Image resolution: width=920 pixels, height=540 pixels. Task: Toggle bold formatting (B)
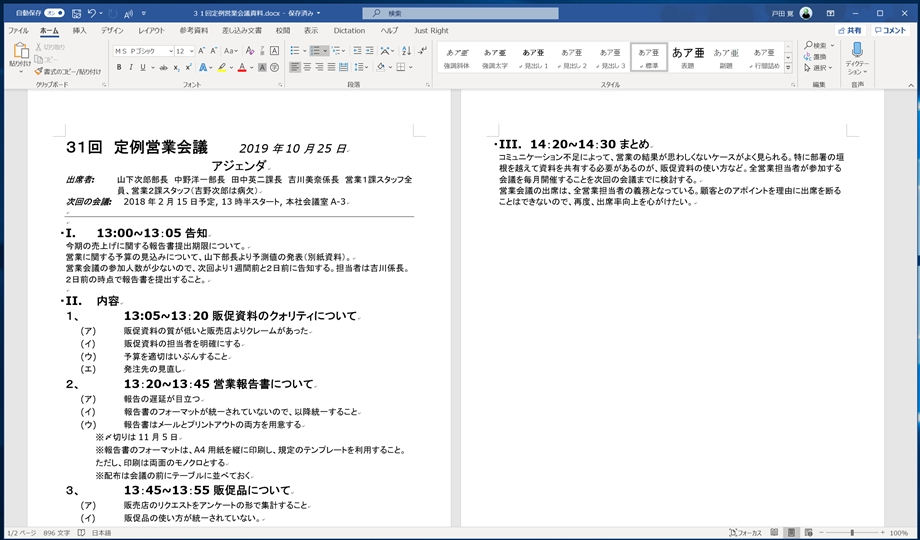119,68
